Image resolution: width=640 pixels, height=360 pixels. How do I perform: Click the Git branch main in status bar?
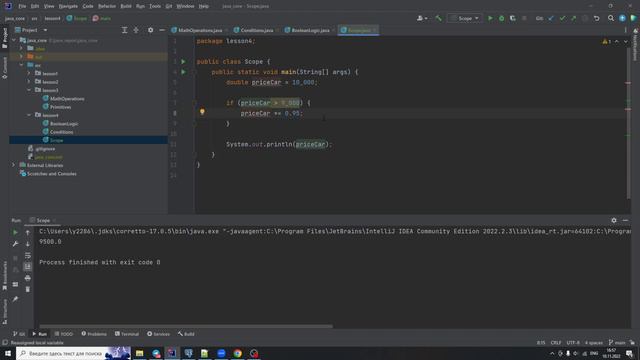[617, 342]
